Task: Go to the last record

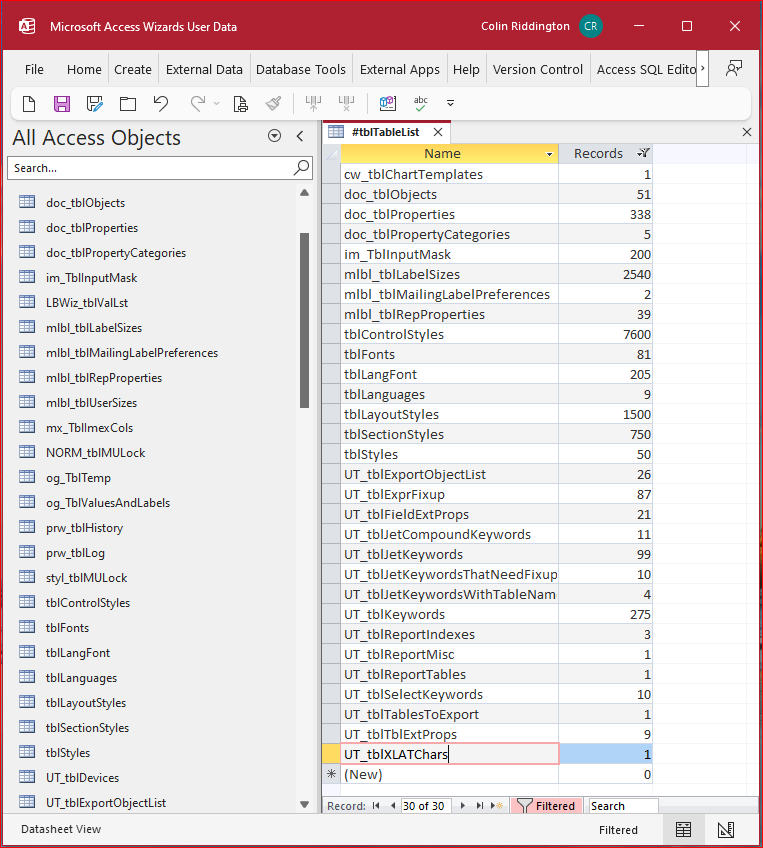Action: [480, 806]
